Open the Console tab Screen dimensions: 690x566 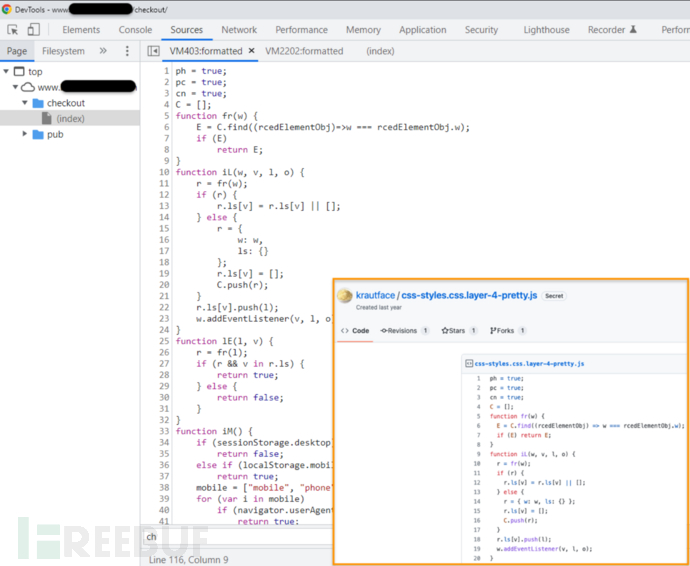136,30
